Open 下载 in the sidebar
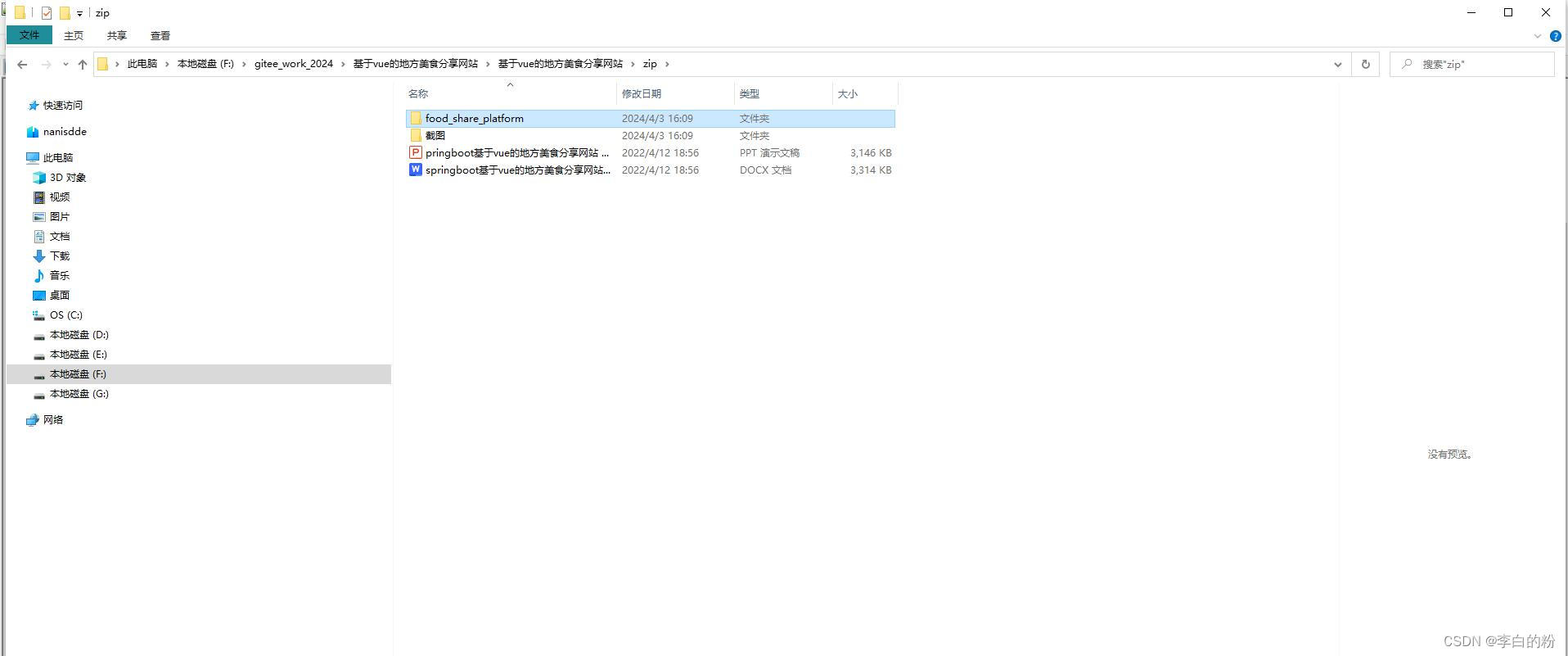Viewport: 1568px width, 656px height. 60,256
